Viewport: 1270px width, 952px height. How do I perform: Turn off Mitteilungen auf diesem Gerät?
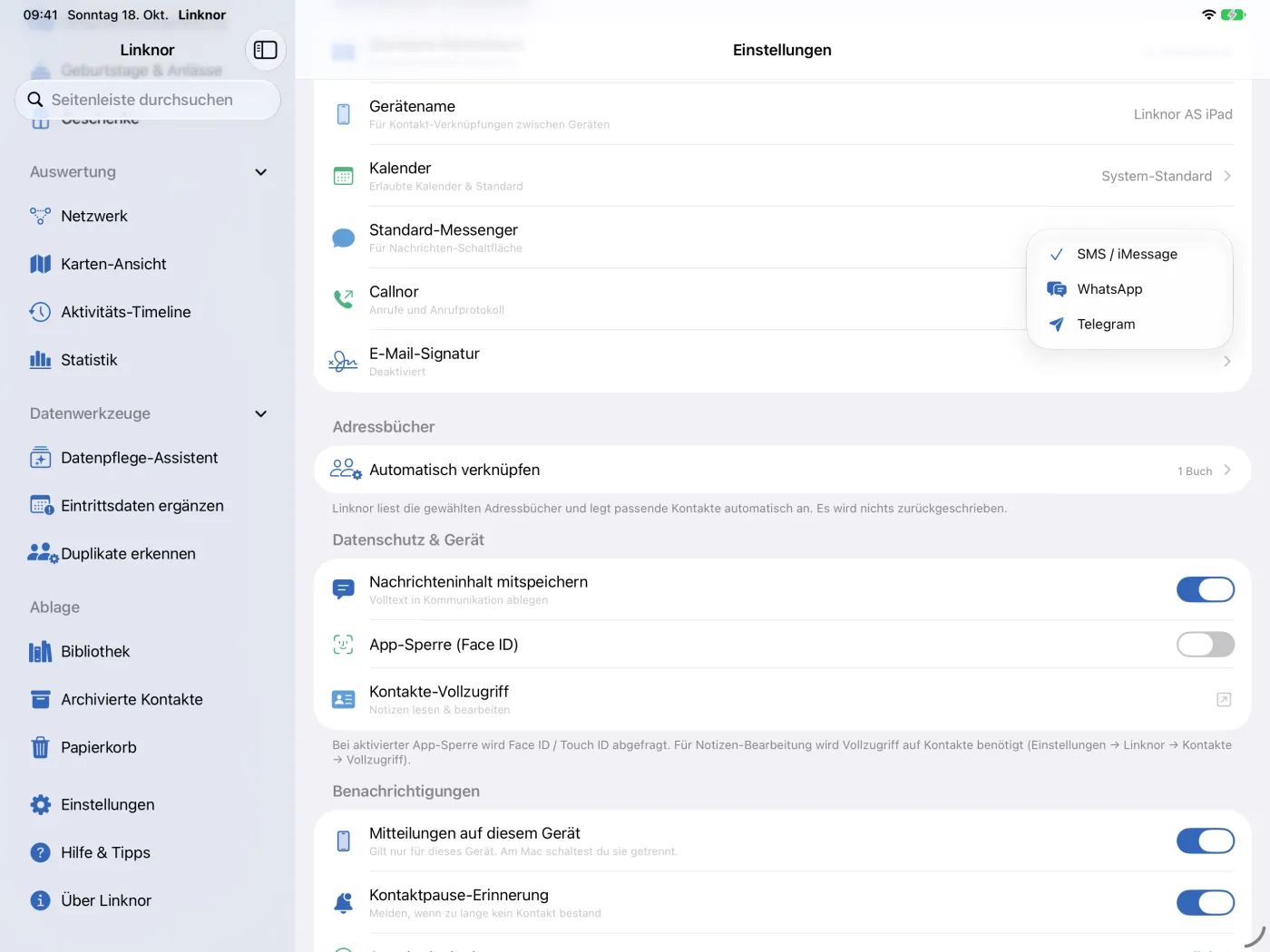[1206, 841]
